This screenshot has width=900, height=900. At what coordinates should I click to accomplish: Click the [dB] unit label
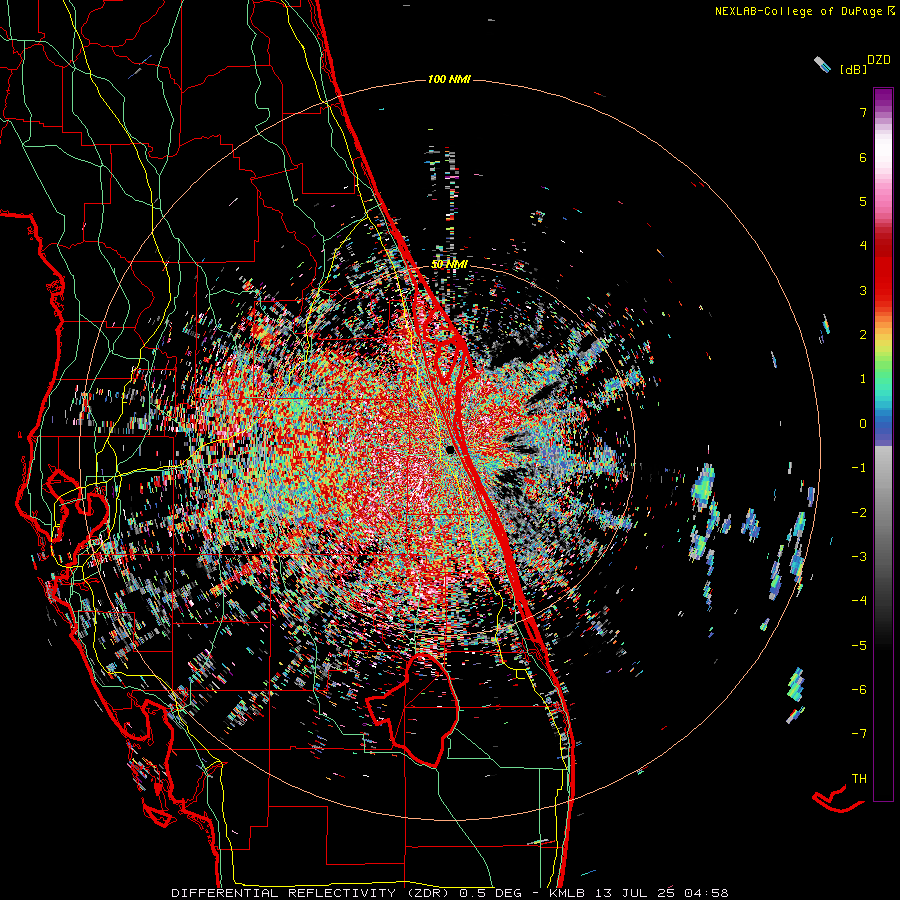click(853, 69)
